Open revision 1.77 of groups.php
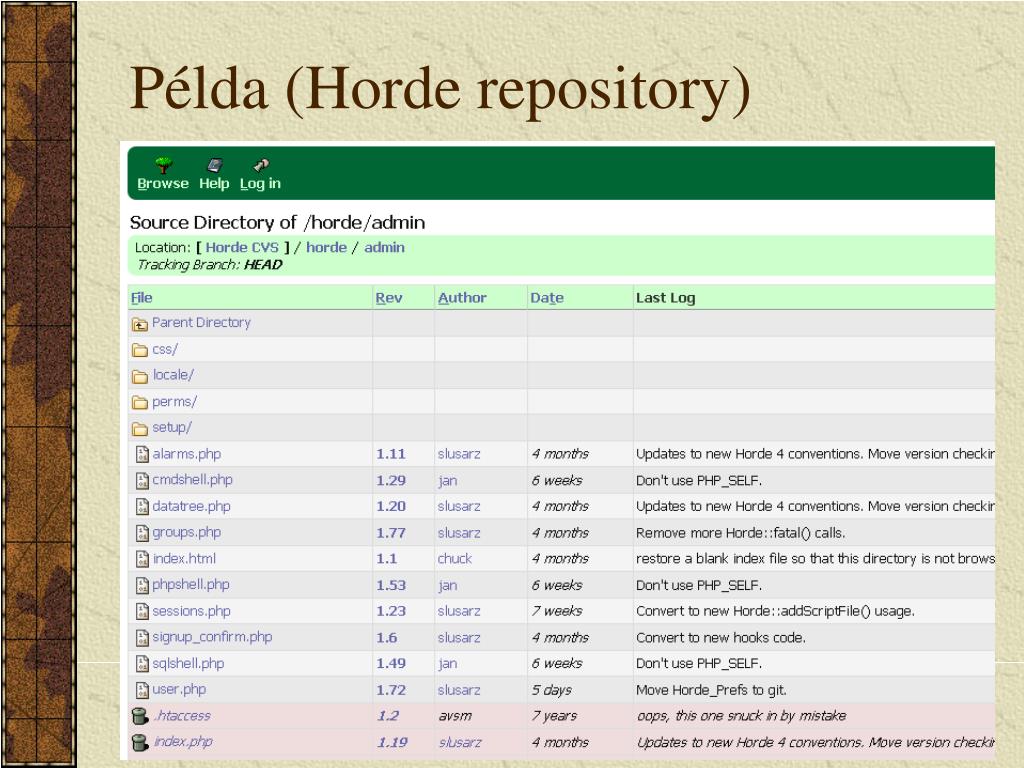Screen dimensions: 1024x768 pyautogui.click(x=391, y=533)
